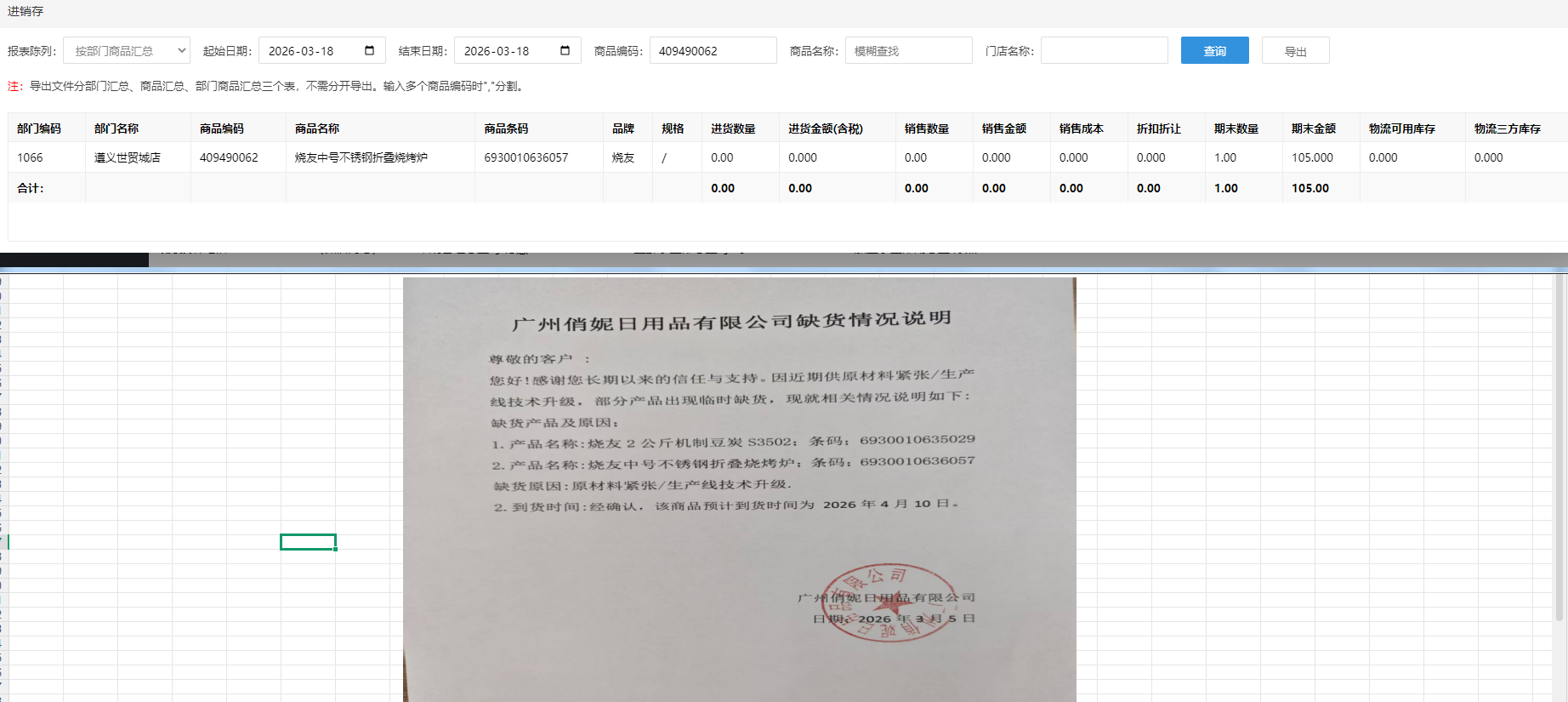Open the 结束日期 calendar picker icon
Image resolution: width=1568 pixels, height=702 pixels.
click(x=565, y=50)
